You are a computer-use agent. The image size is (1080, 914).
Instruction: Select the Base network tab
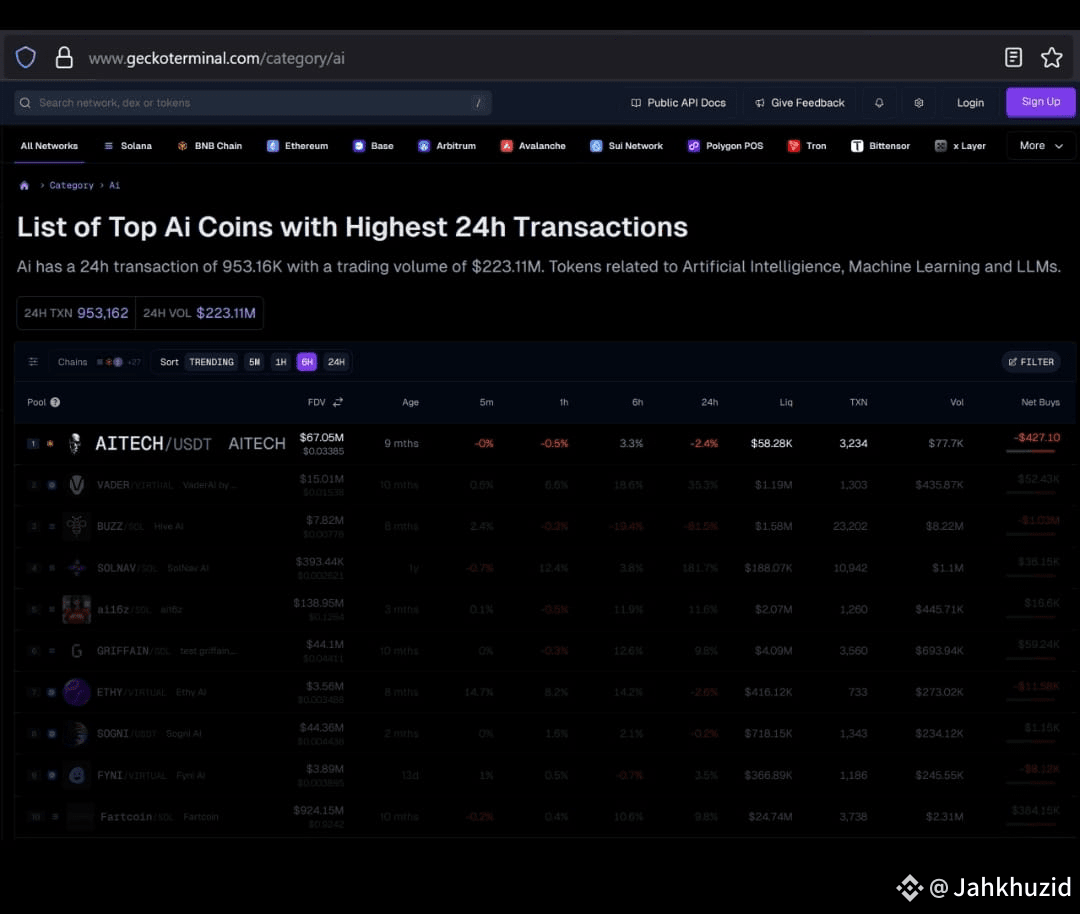pyautogui.click(x=373, y=146)
